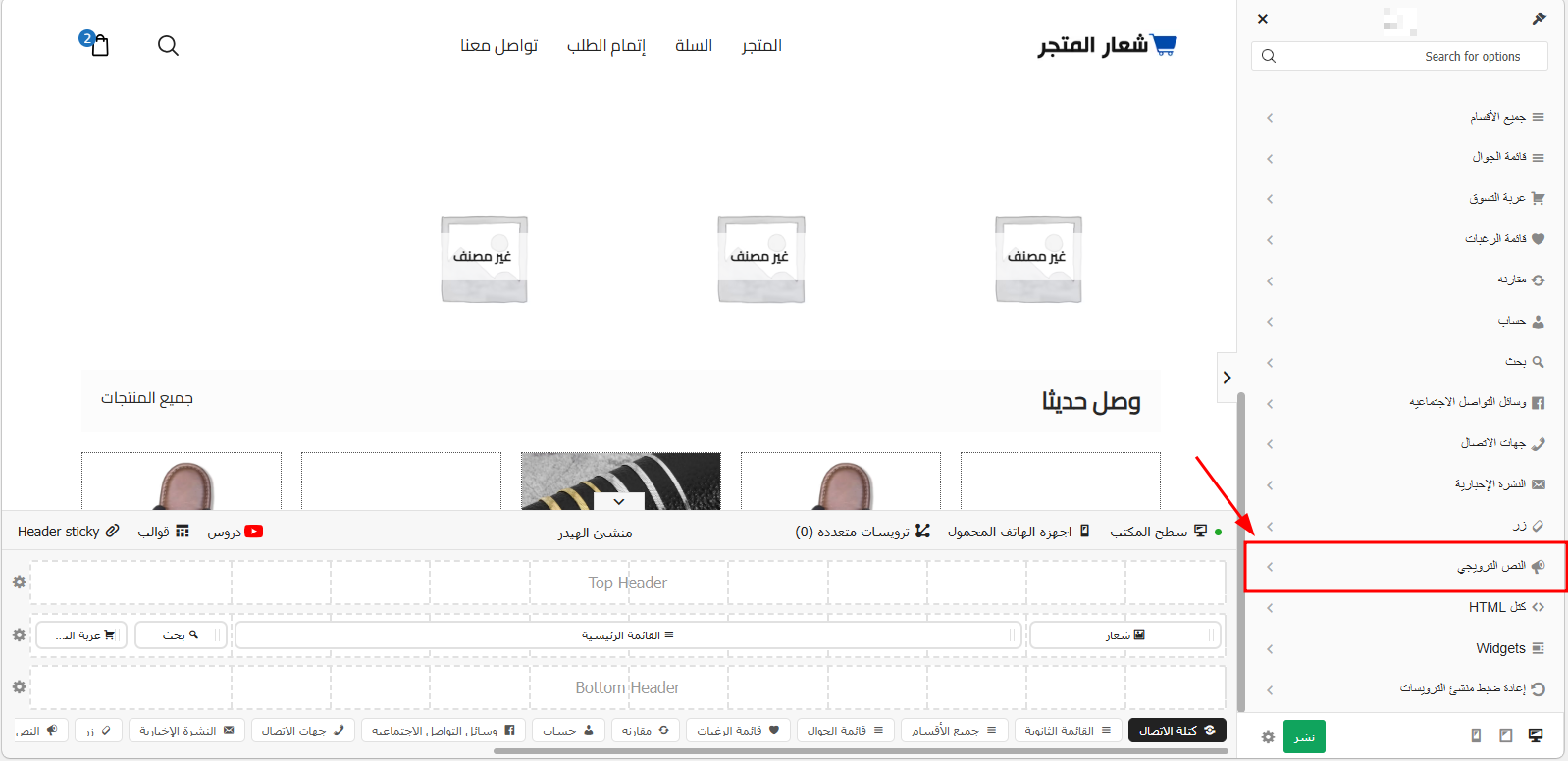Click the Search for options field
The height and width of the screenshot is (761, 1568).
click(x=1400, y=56)
